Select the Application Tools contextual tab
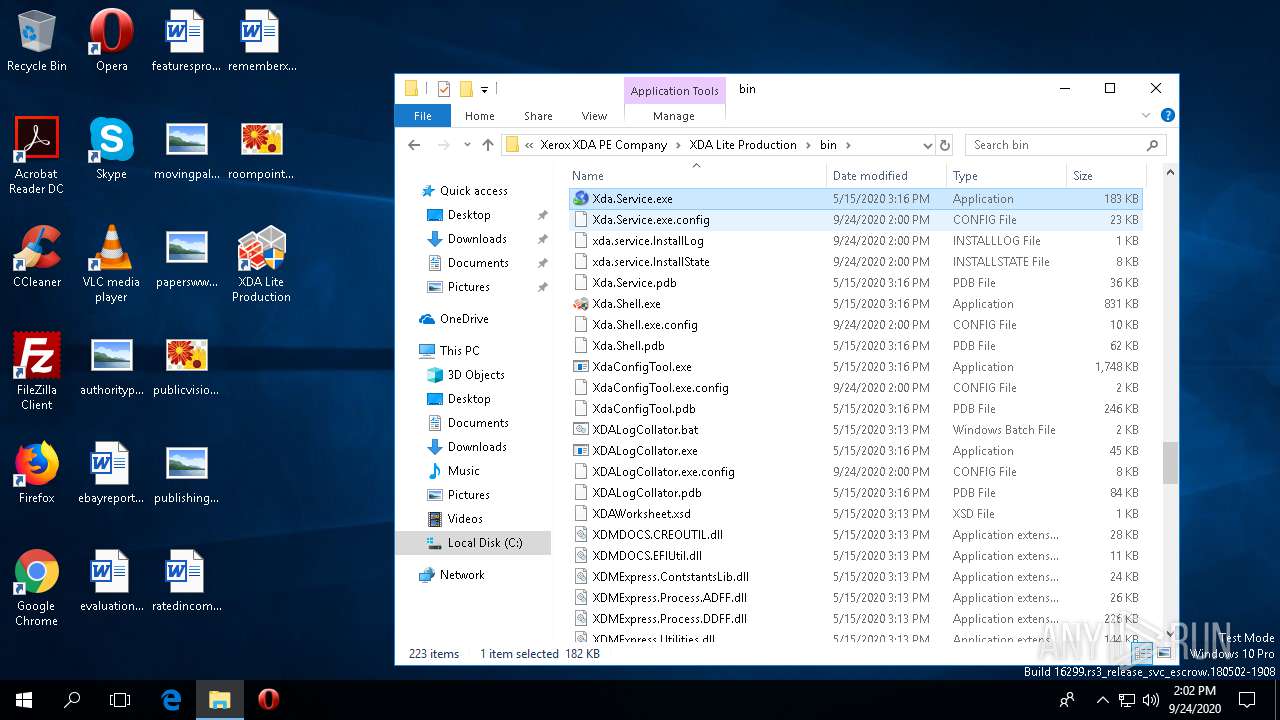Image resolution: width=1280 pixels, height=720 pixels. tap(674, 91)
